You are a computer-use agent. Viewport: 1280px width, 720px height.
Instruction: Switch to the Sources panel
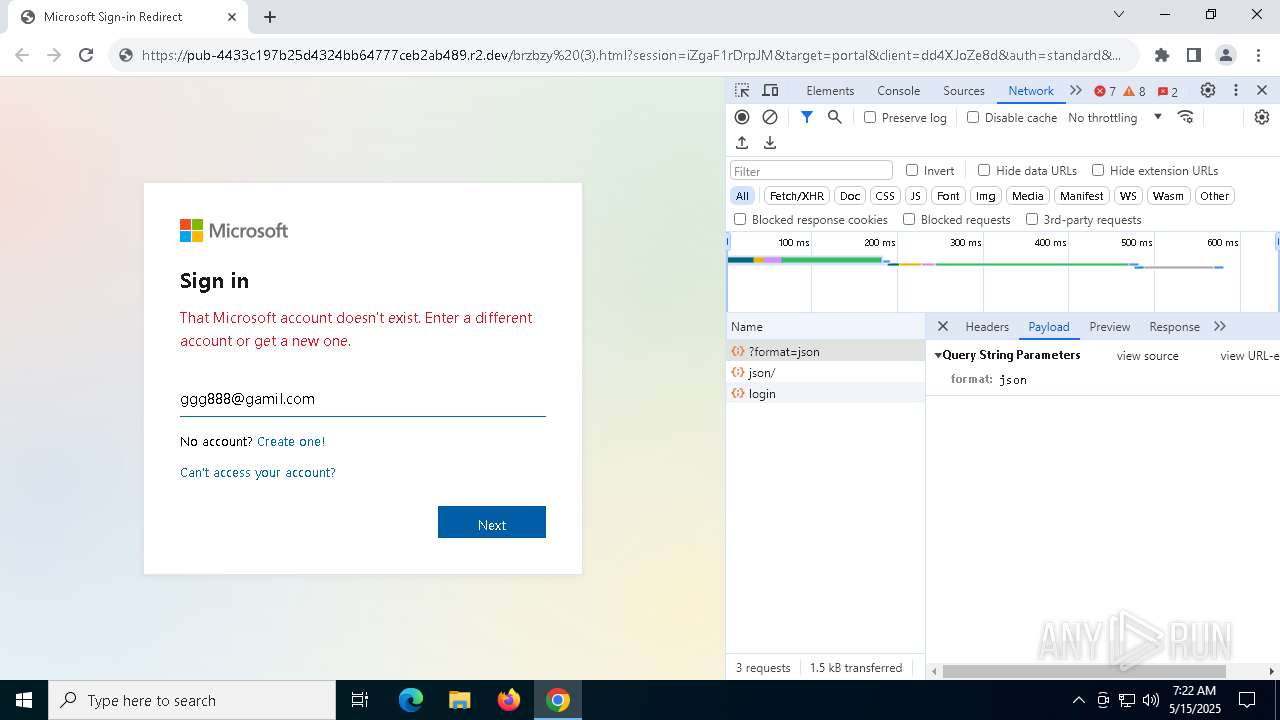(964, 90)
